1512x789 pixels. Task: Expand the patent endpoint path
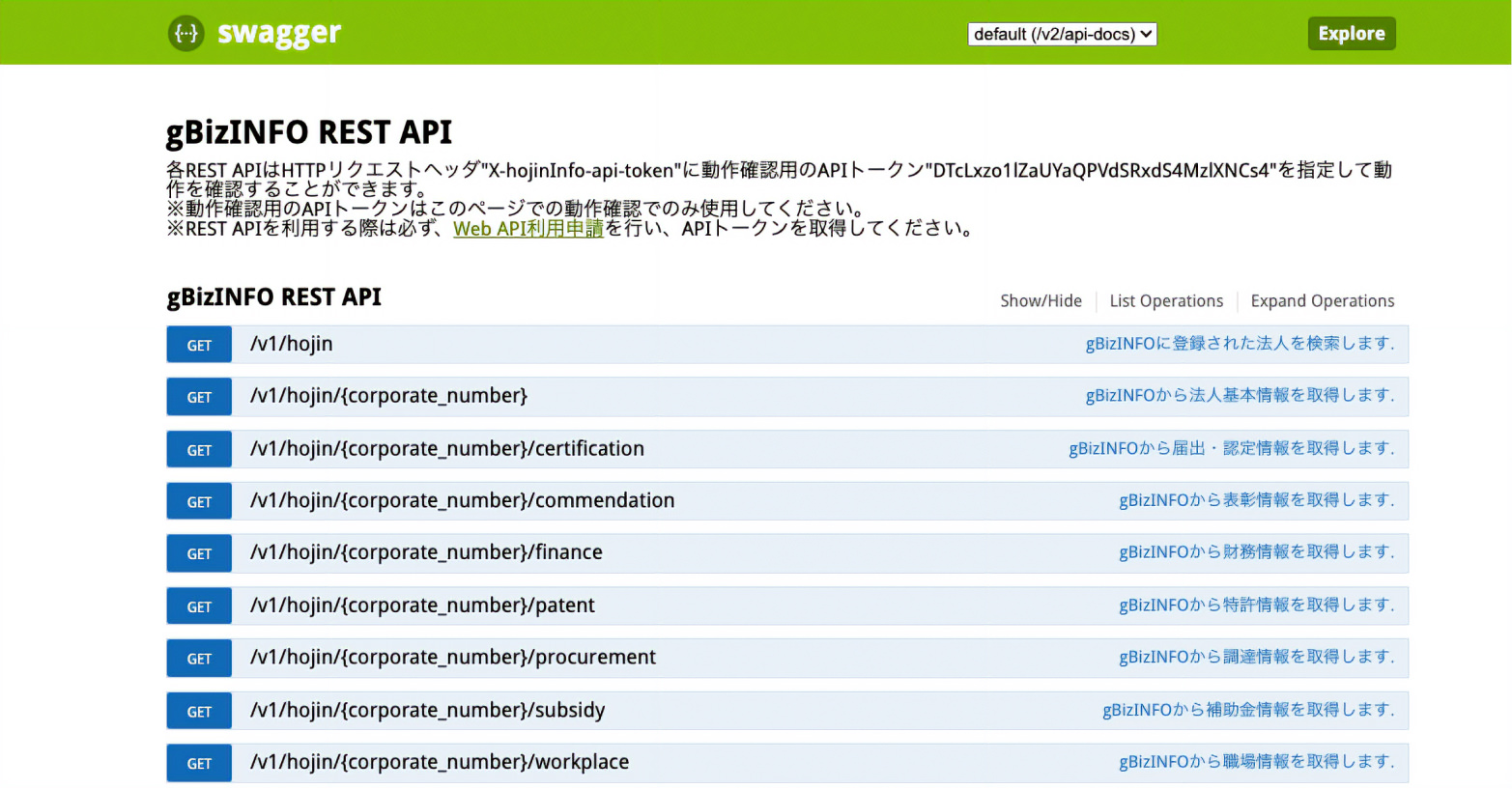pos(422,606)
